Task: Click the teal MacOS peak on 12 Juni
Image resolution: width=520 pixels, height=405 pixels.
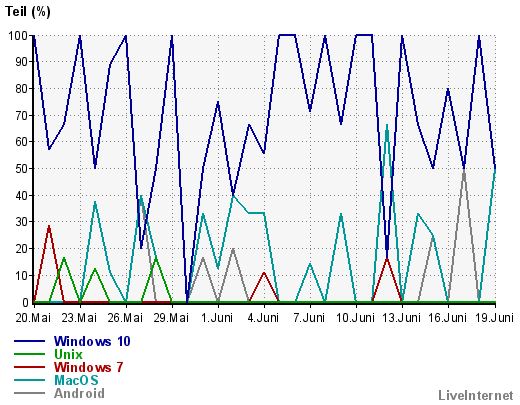Action: tap(387, 125)
